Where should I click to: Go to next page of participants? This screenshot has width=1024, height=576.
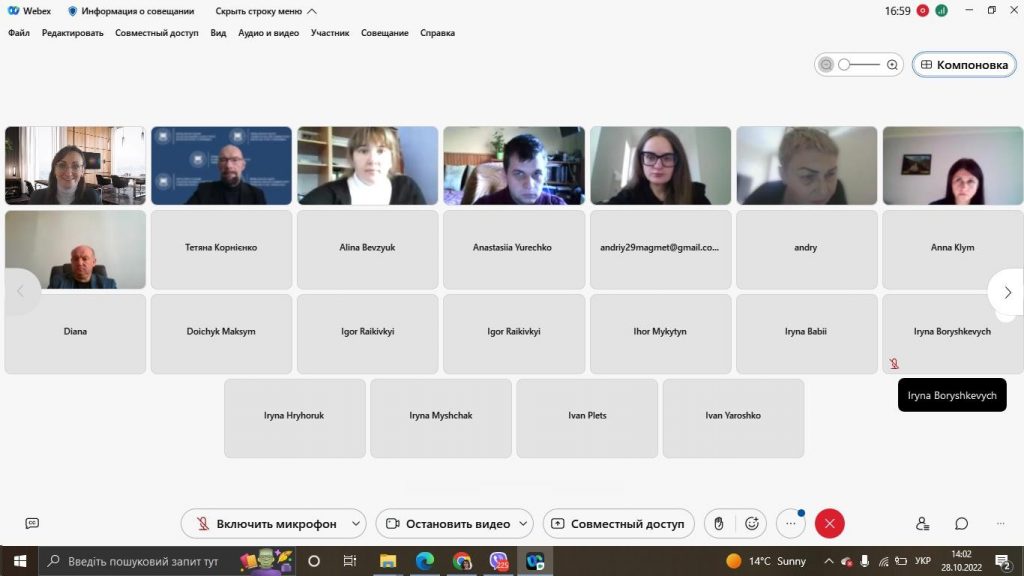(1008, 292)
